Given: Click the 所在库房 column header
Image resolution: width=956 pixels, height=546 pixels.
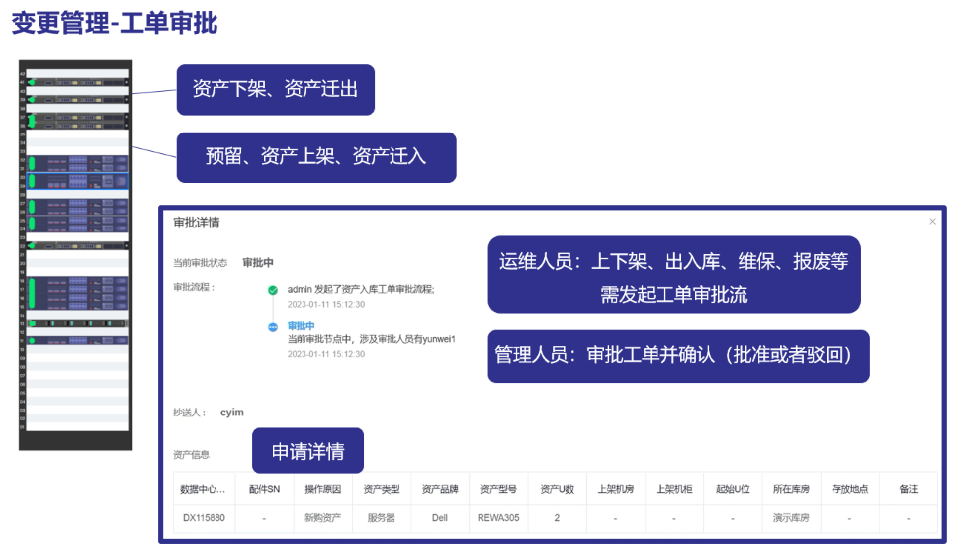Looking at the screenshot, I should [x=791, y=489].
